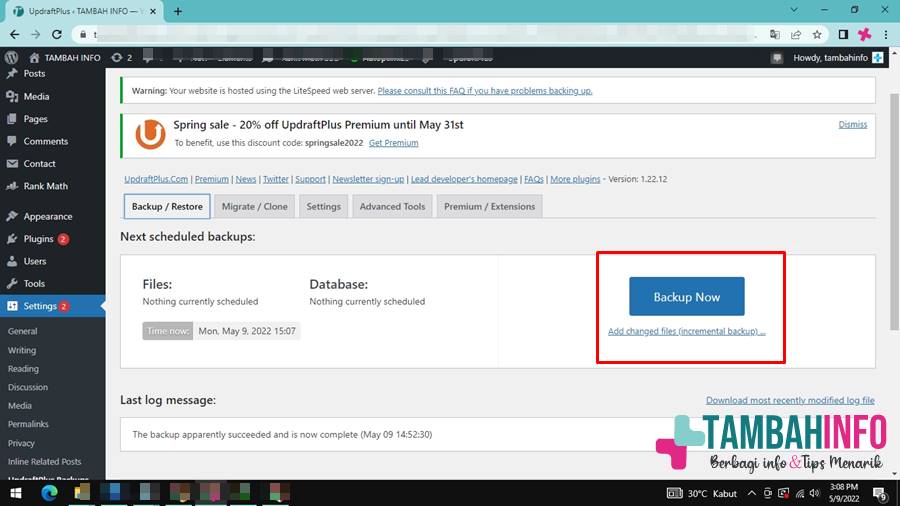Image resolution: width=900 pixels, height=506 pixels.
Task: Open Writing settings submenu
Action: (x=22, y=350)
